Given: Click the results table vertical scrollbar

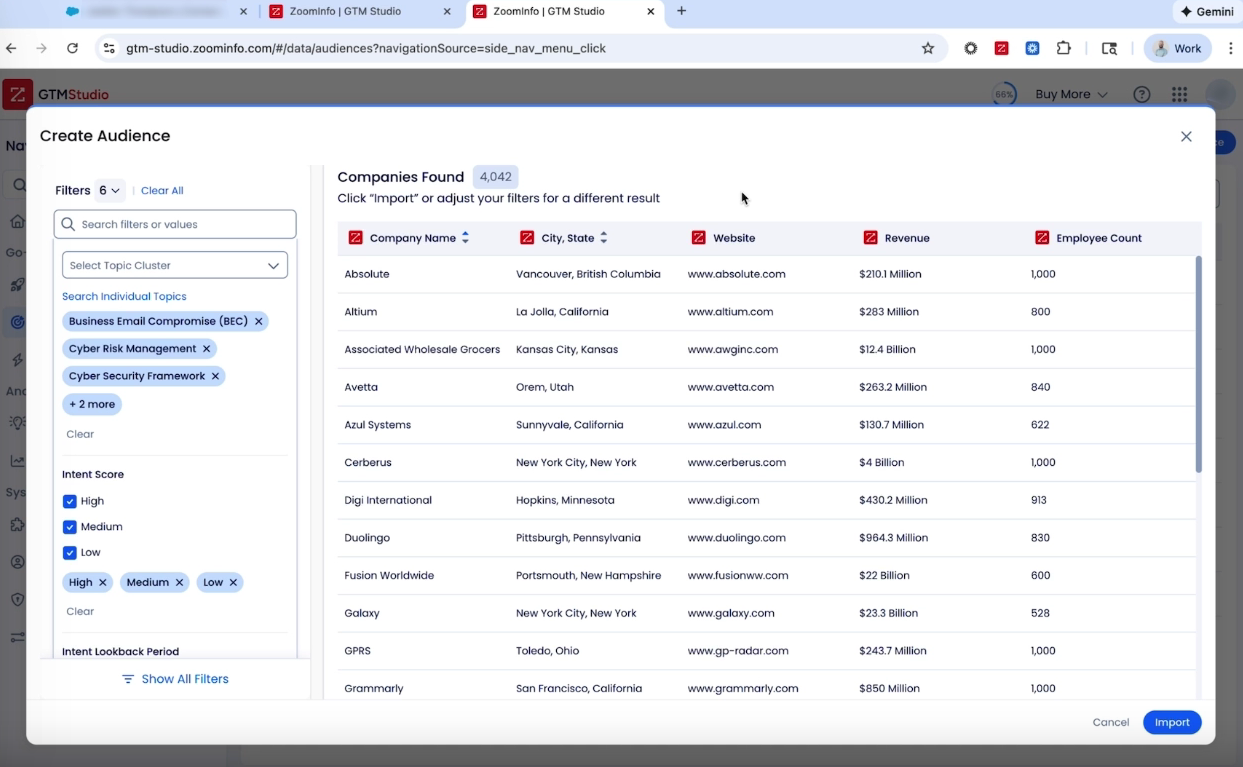Looking at the screenshot, I should [1198, 364].
